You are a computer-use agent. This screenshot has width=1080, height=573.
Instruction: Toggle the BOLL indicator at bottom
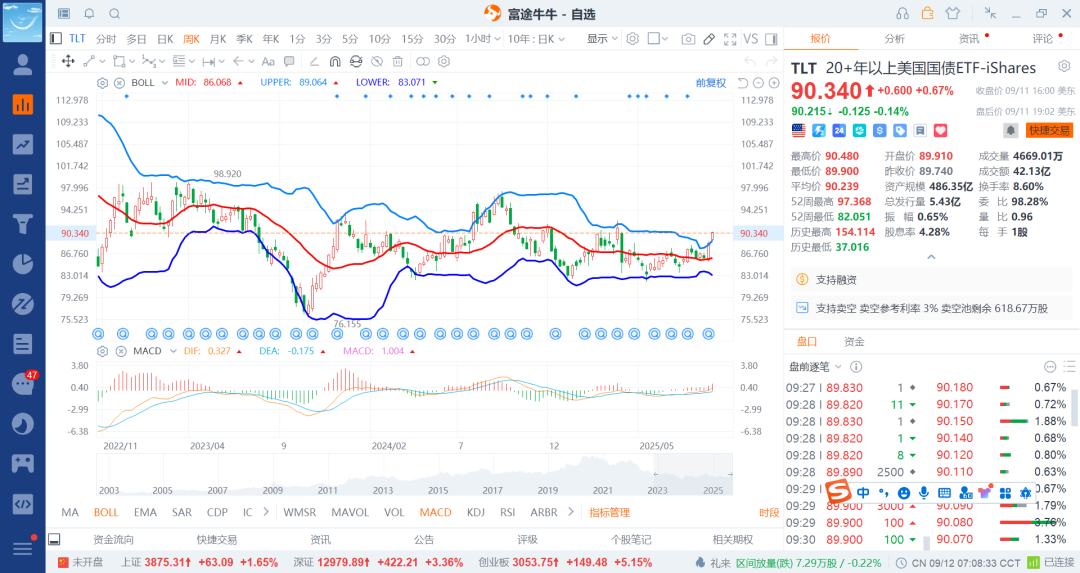click(106, 512)
